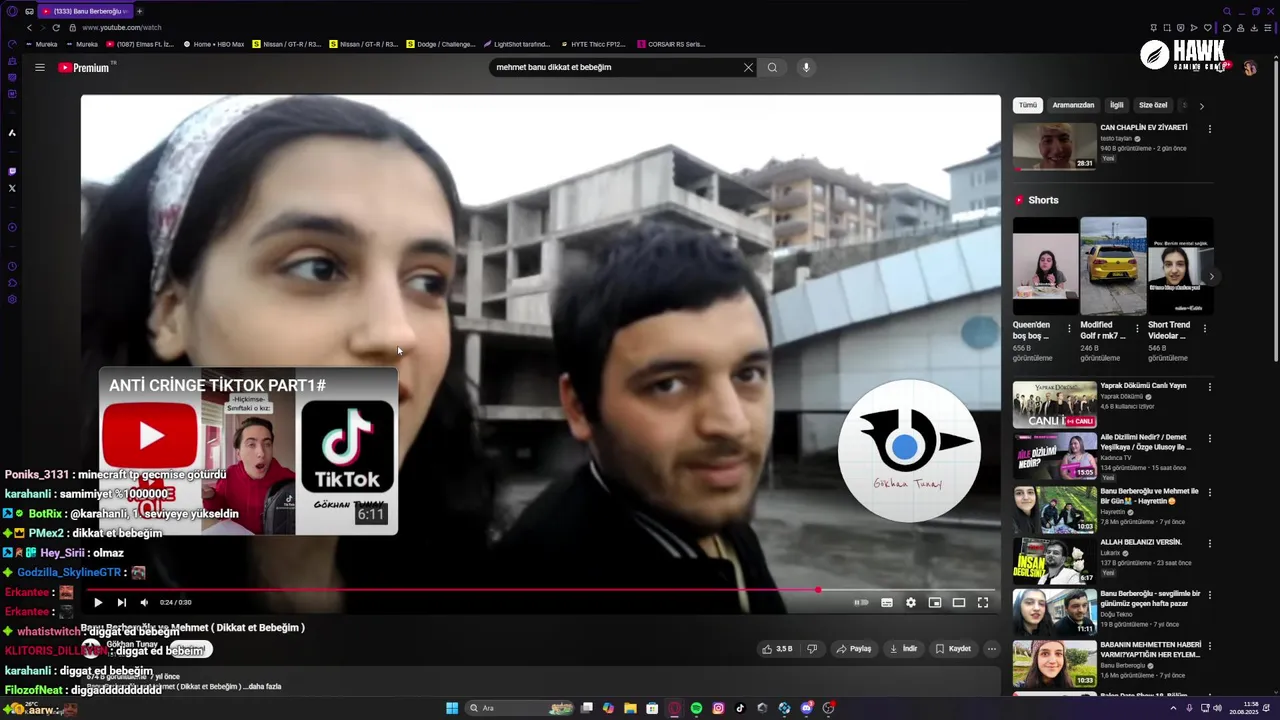Start voice search with microphone icon
The image size is (1280, 720).
coord(806,68)
